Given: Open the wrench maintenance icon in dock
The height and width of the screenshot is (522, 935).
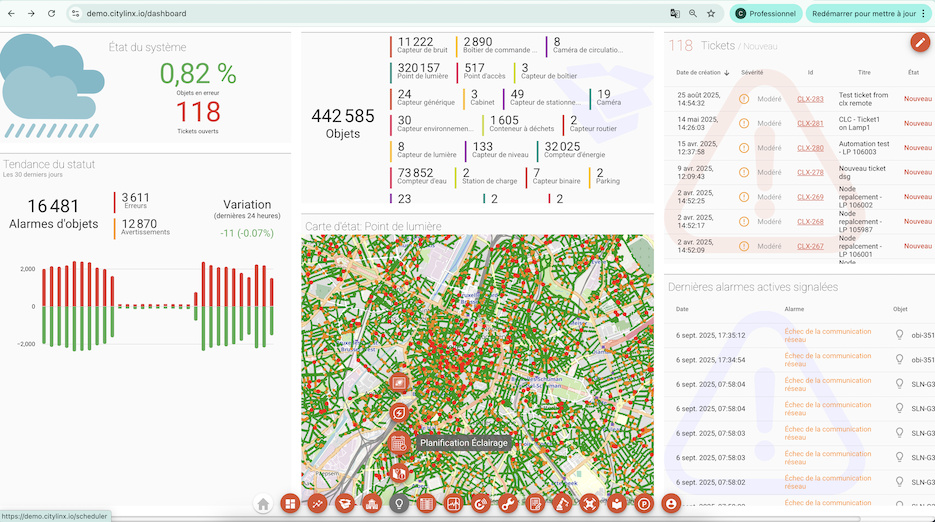Looking at the screenshot, I should 507,504.
